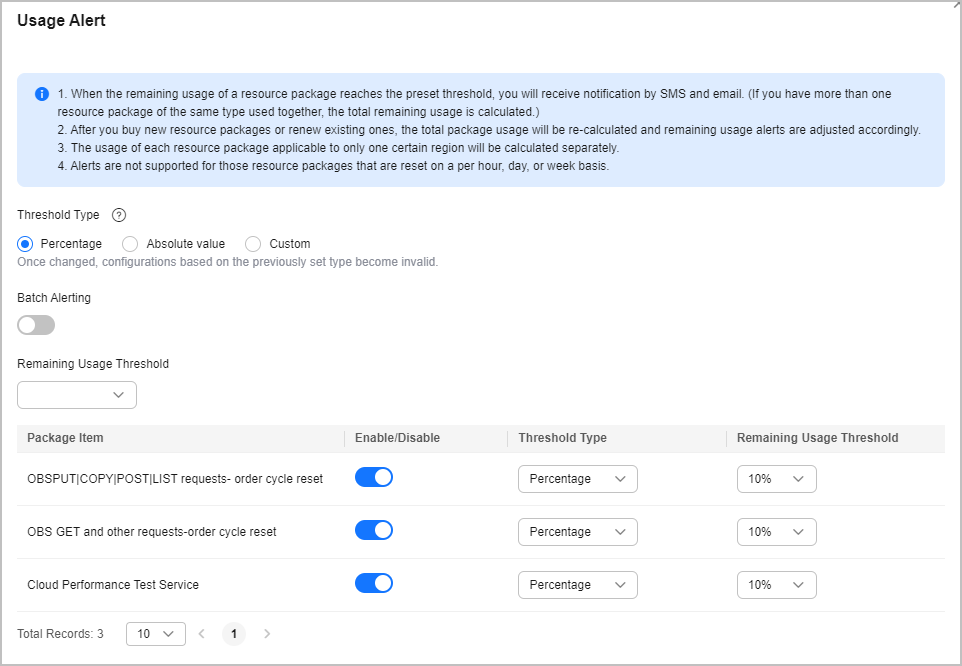The height and width of the screenshot is (666, 962).
Task: Open Threshold Type dropdown for OBSPUT row
Action: tap(578, 479)
